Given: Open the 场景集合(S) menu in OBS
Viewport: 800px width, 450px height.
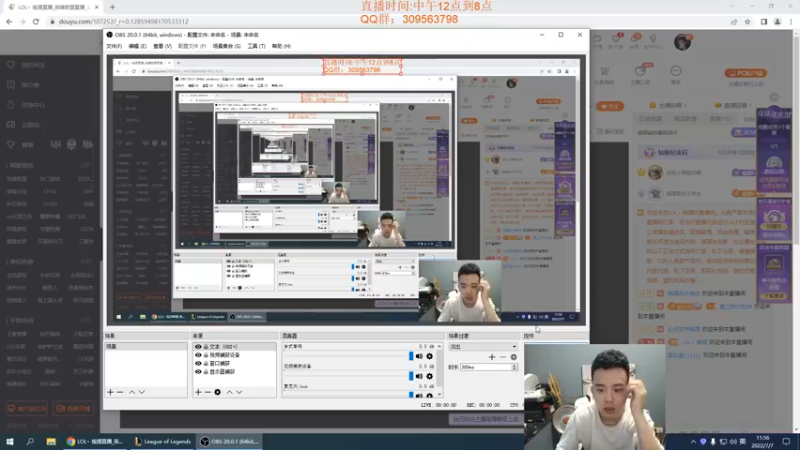Looking at the screenshot, I should (x=227, y=46).
